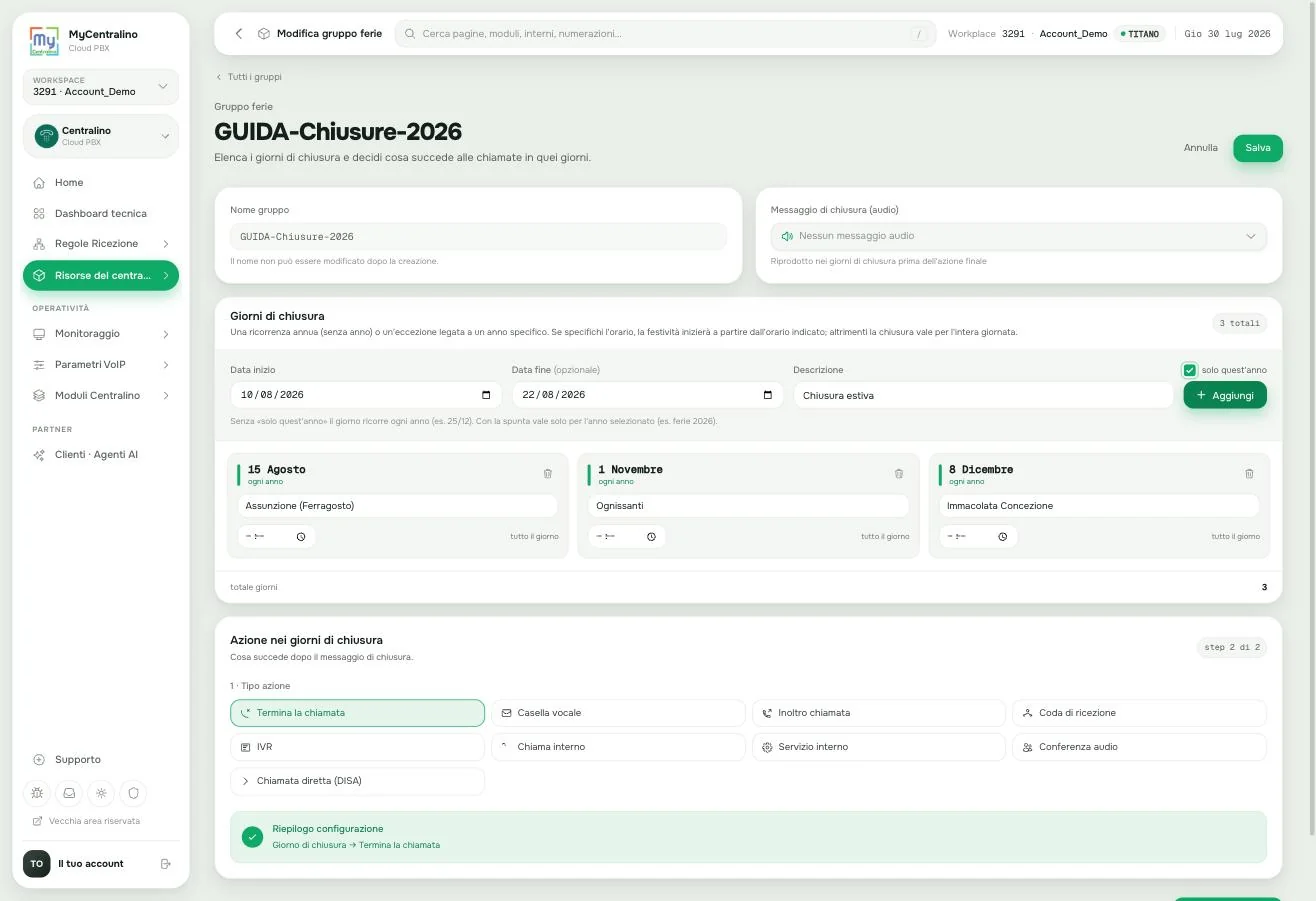The image size is (1316, 901).
Task: Click the green Salva button
Action: coord(1258,148)
